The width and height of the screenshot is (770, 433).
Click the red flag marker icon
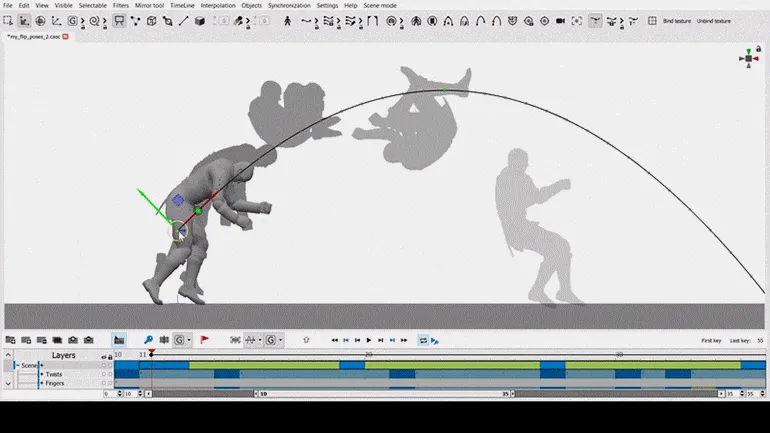click(204, 340)
